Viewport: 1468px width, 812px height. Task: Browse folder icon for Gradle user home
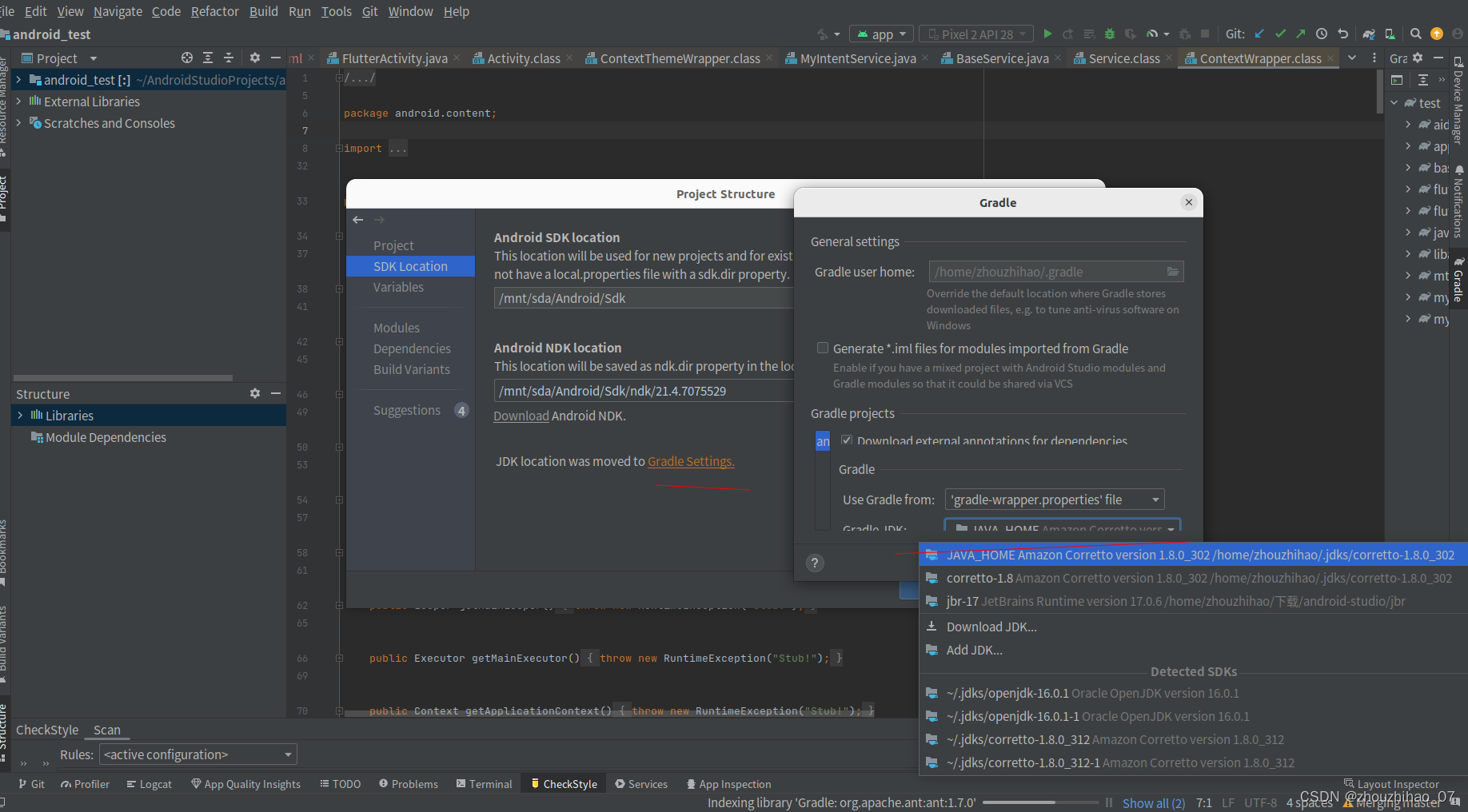click(1172, 272)
